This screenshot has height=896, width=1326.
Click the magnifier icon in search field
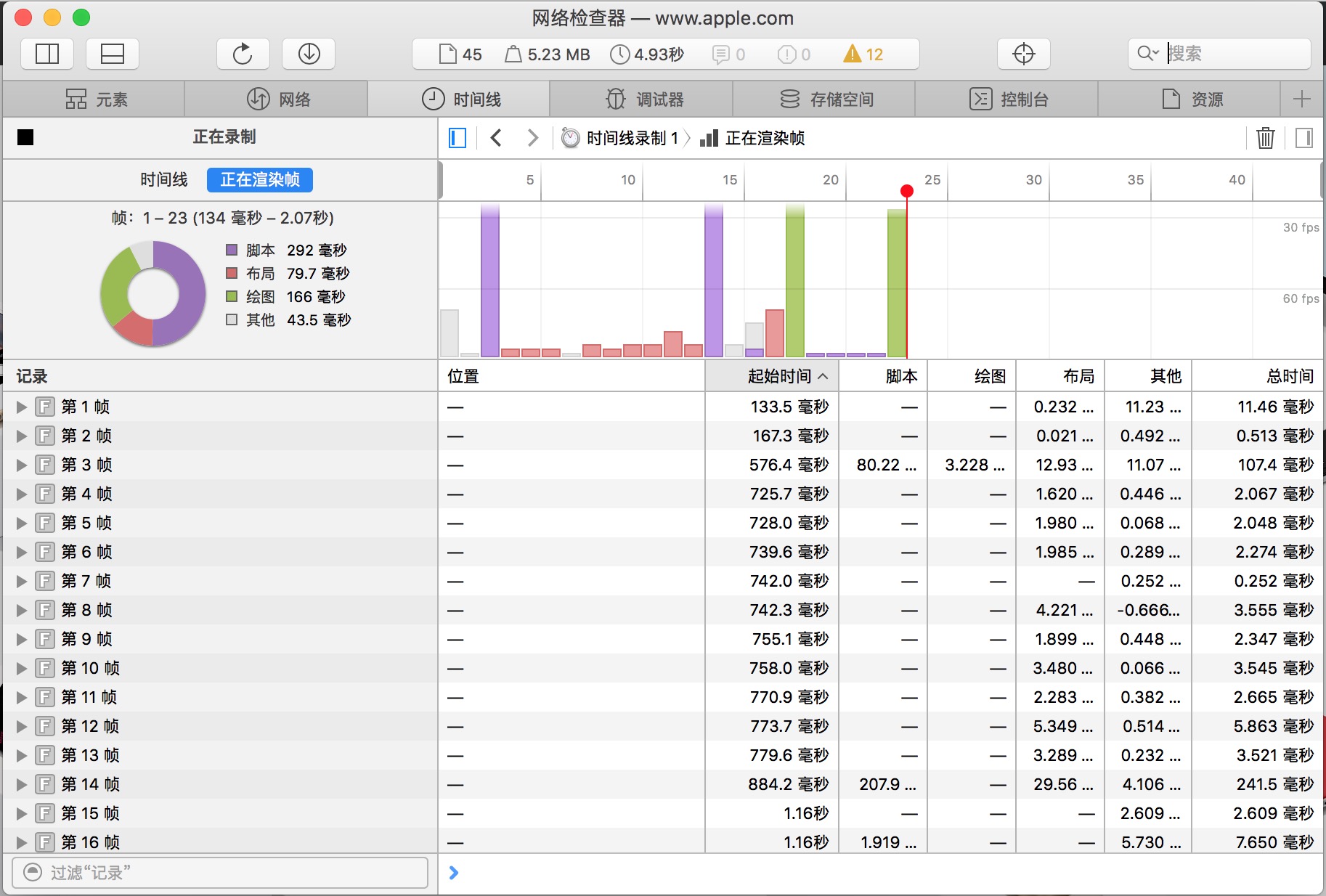tap(1147, 54)
